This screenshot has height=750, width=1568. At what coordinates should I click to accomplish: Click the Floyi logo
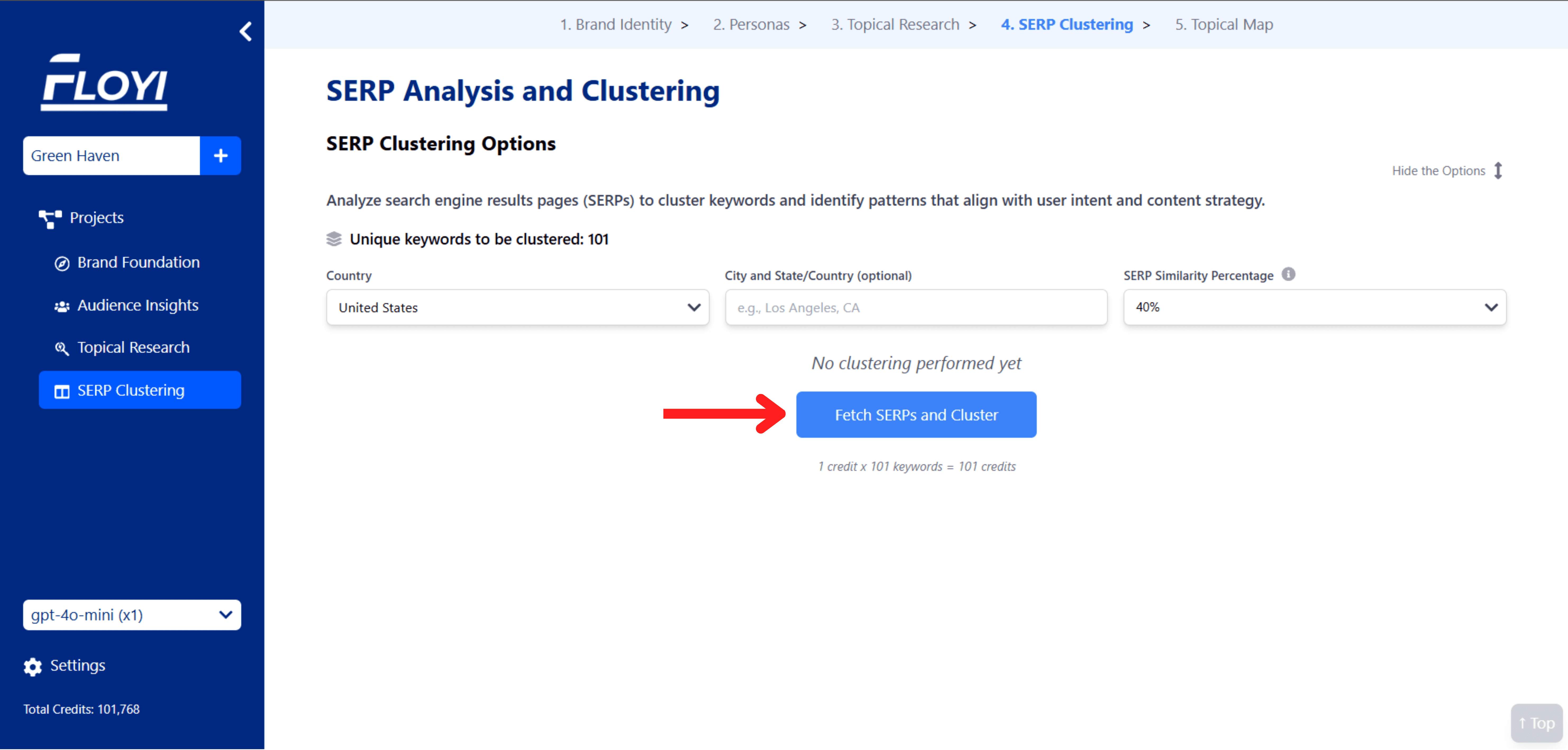(x=104, y=82)
